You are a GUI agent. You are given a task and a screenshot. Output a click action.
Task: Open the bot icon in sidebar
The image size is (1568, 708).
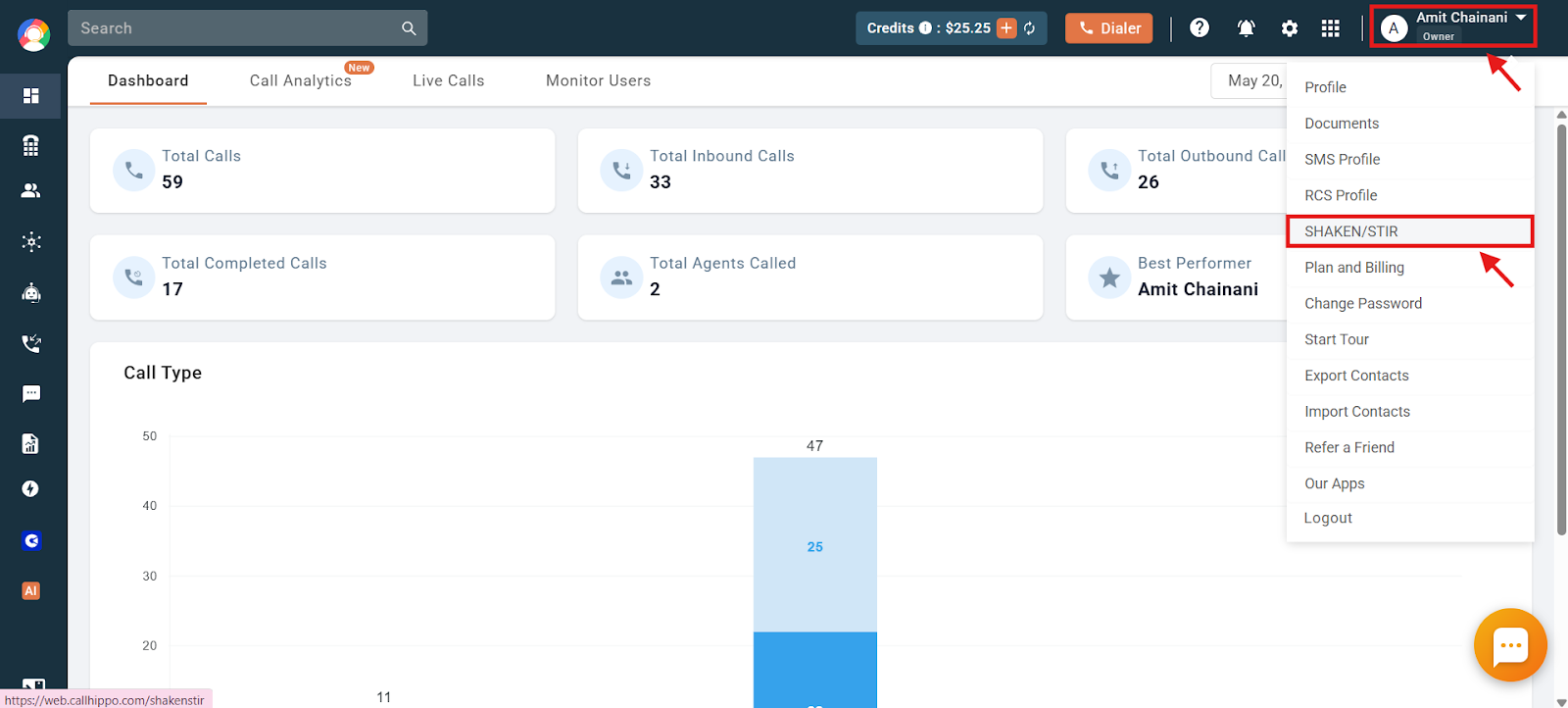[31, 292]
